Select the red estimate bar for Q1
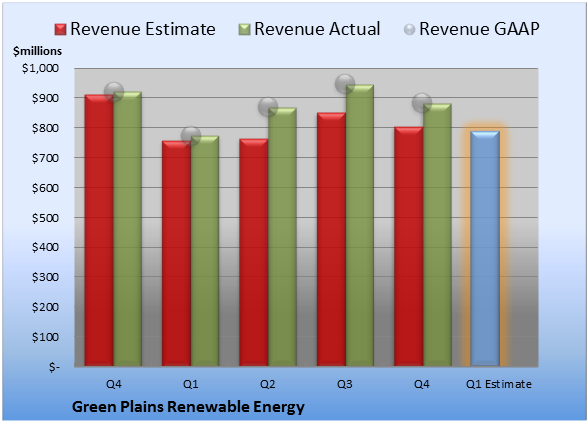Screen dimensions: 588x422 (x=176, y=253)
